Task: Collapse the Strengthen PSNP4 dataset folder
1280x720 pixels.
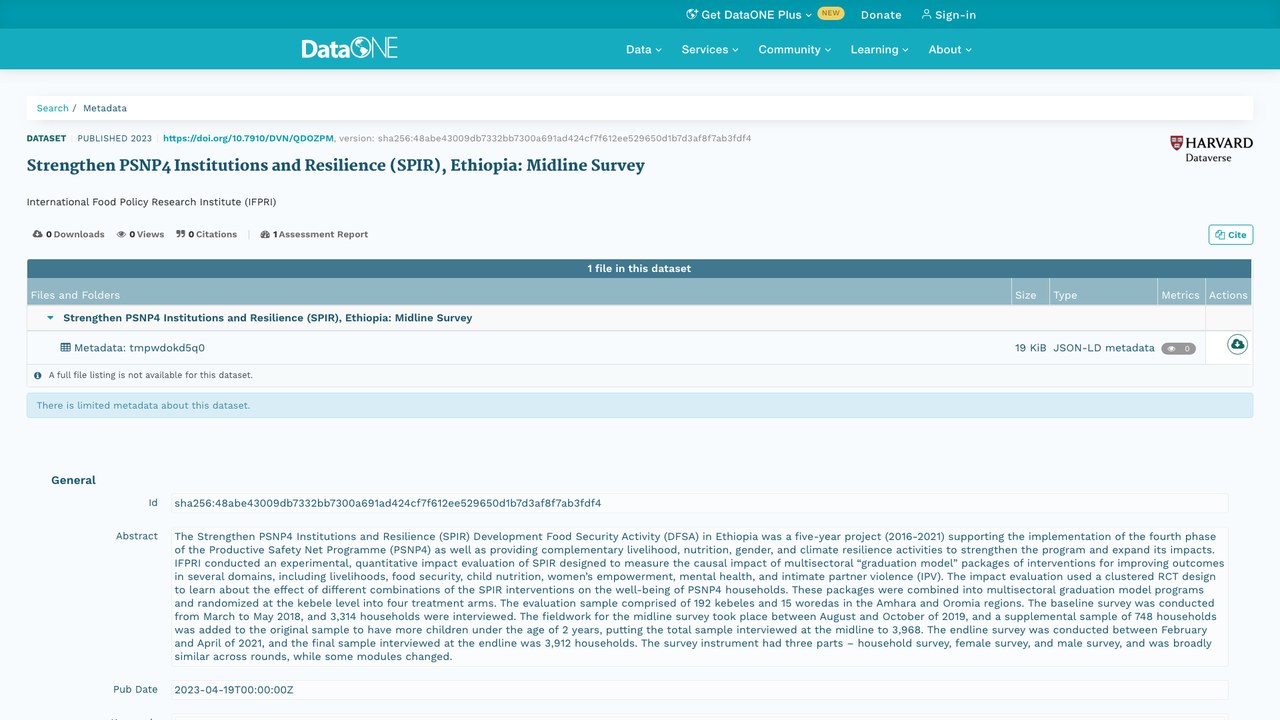Action: point(50,318)
